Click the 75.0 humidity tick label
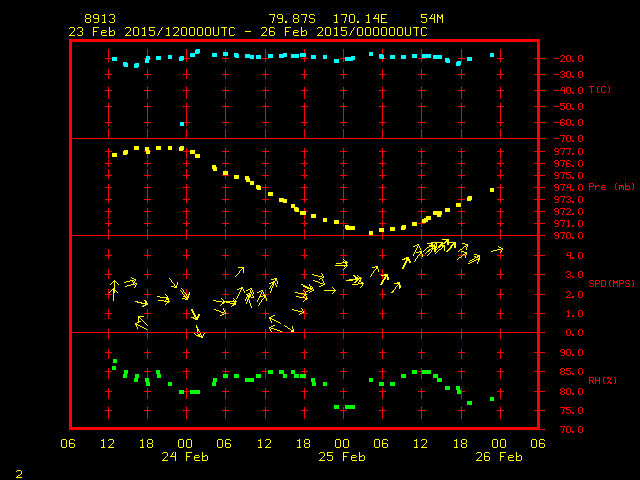640x480 pixels. tap(571, 411)
